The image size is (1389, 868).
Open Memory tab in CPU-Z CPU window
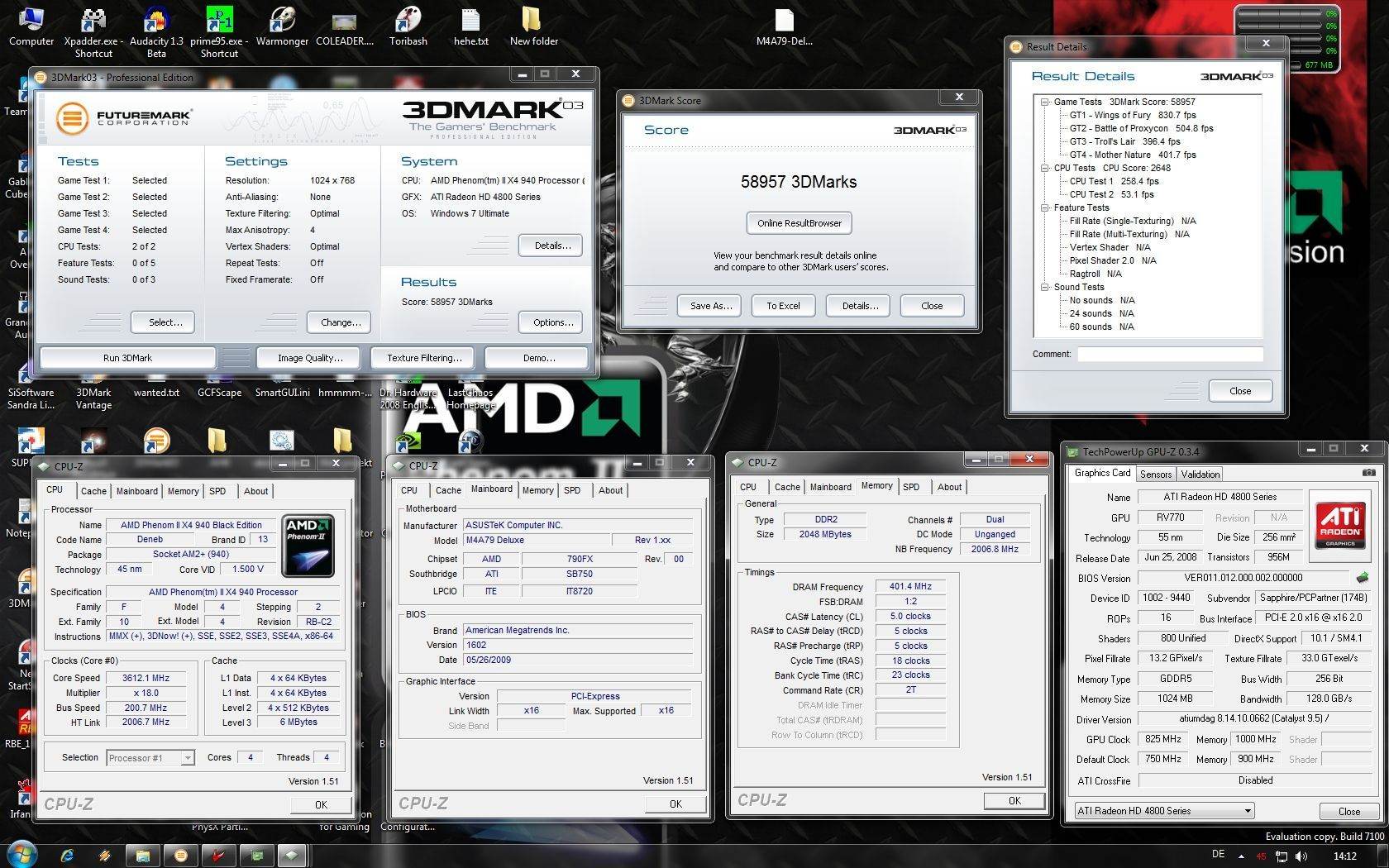183,491
